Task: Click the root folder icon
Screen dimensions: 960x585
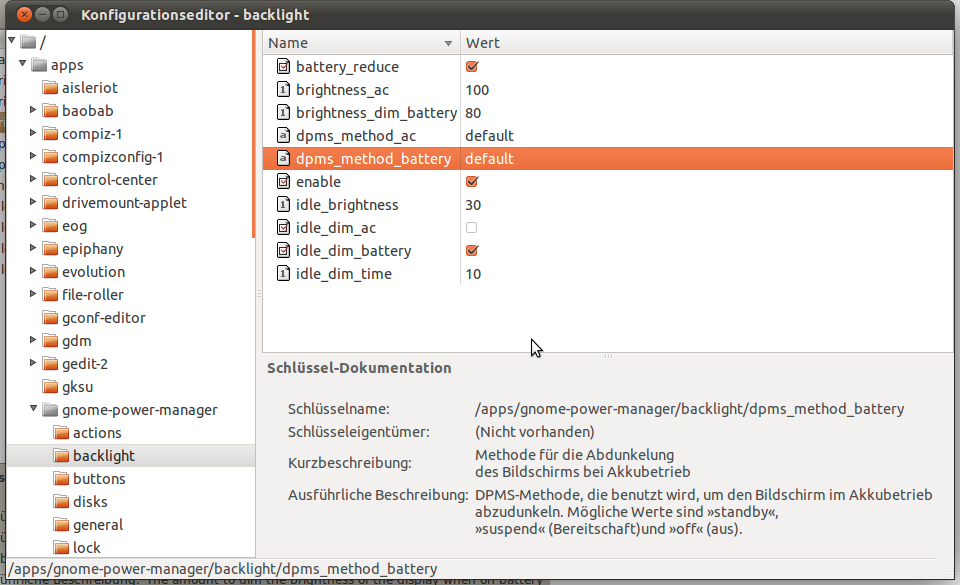Action: pyautogui.click(x=28, y=42)
